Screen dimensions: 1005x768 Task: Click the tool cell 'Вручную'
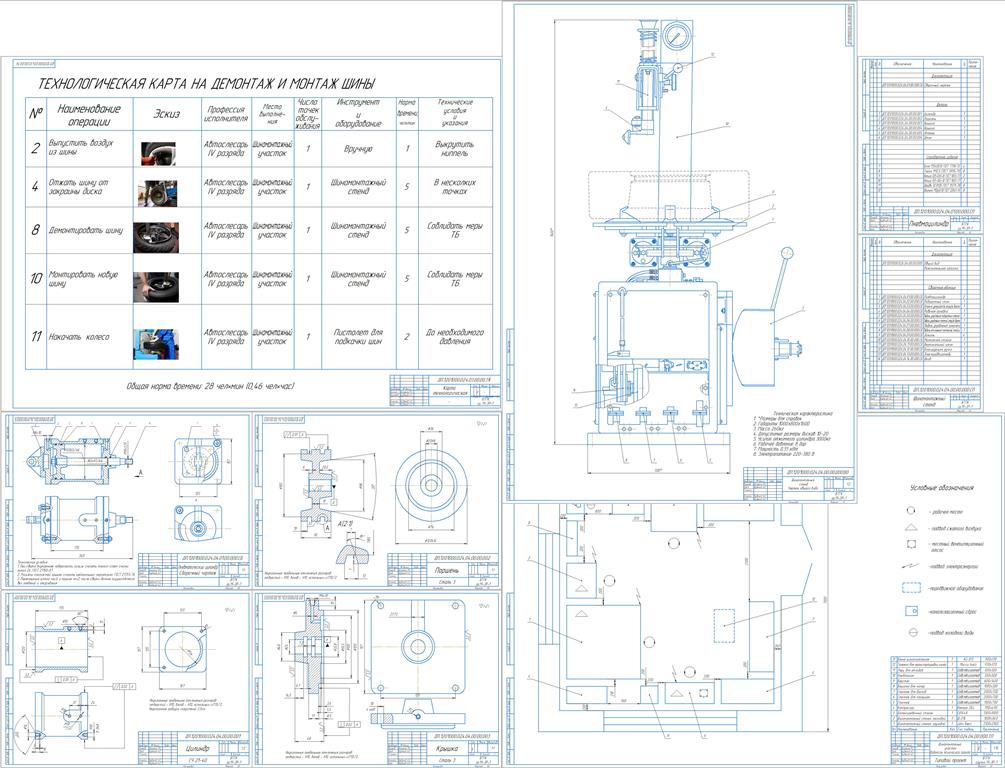(x=358, y=149)
